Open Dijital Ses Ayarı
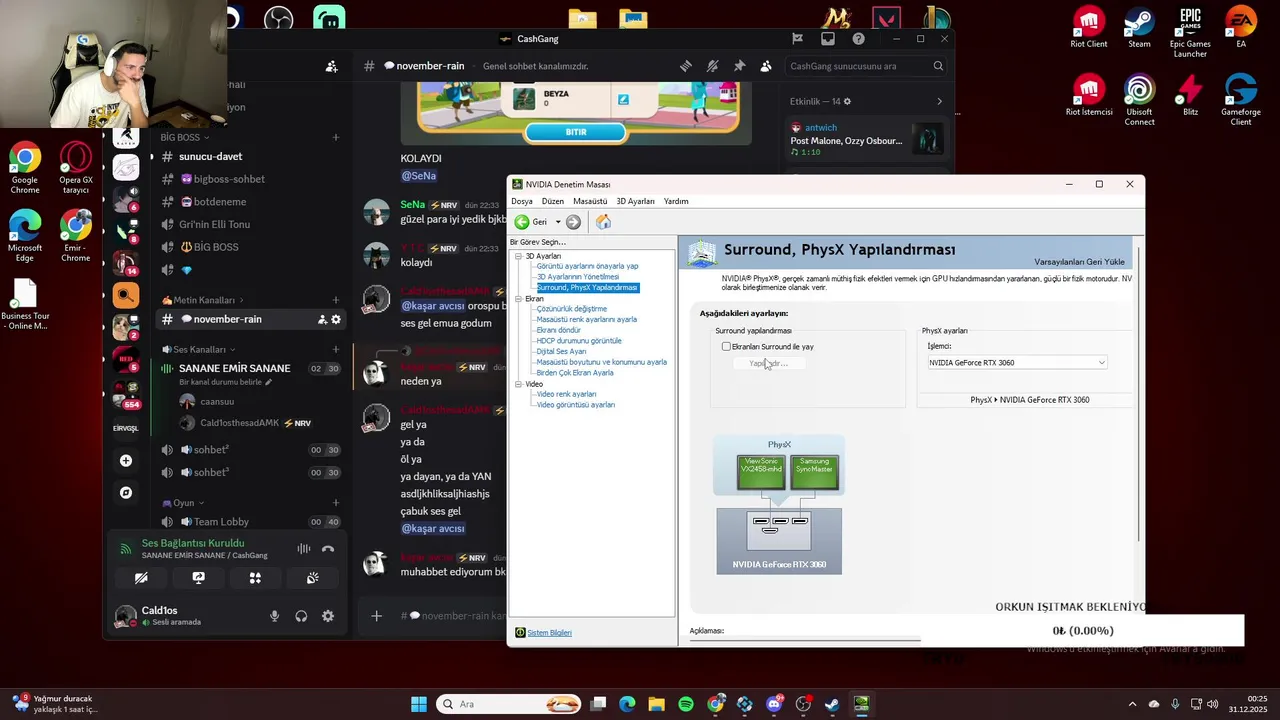 tap(561, 351)
